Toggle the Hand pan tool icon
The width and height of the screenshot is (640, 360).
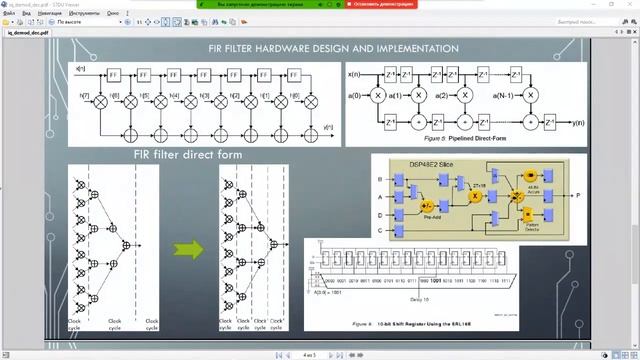[176, 22]
